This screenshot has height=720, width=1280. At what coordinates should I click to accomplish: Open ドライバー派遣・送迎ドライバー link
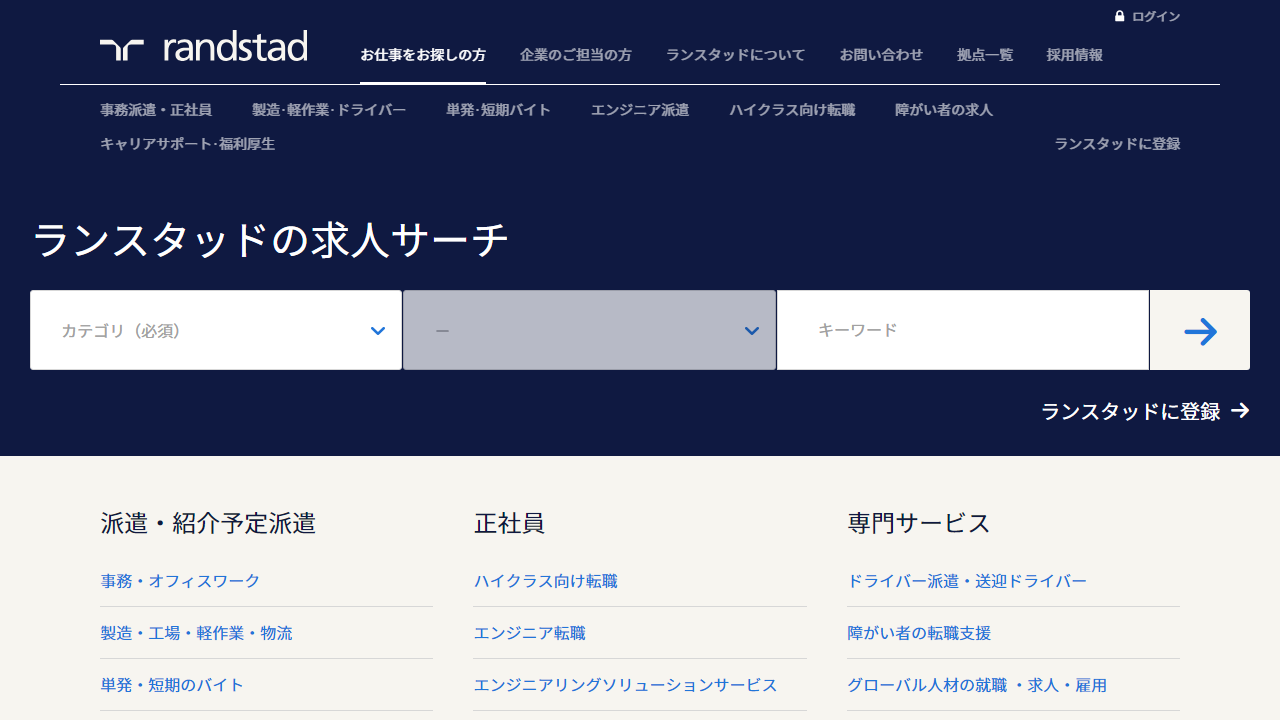click(967, 581)
